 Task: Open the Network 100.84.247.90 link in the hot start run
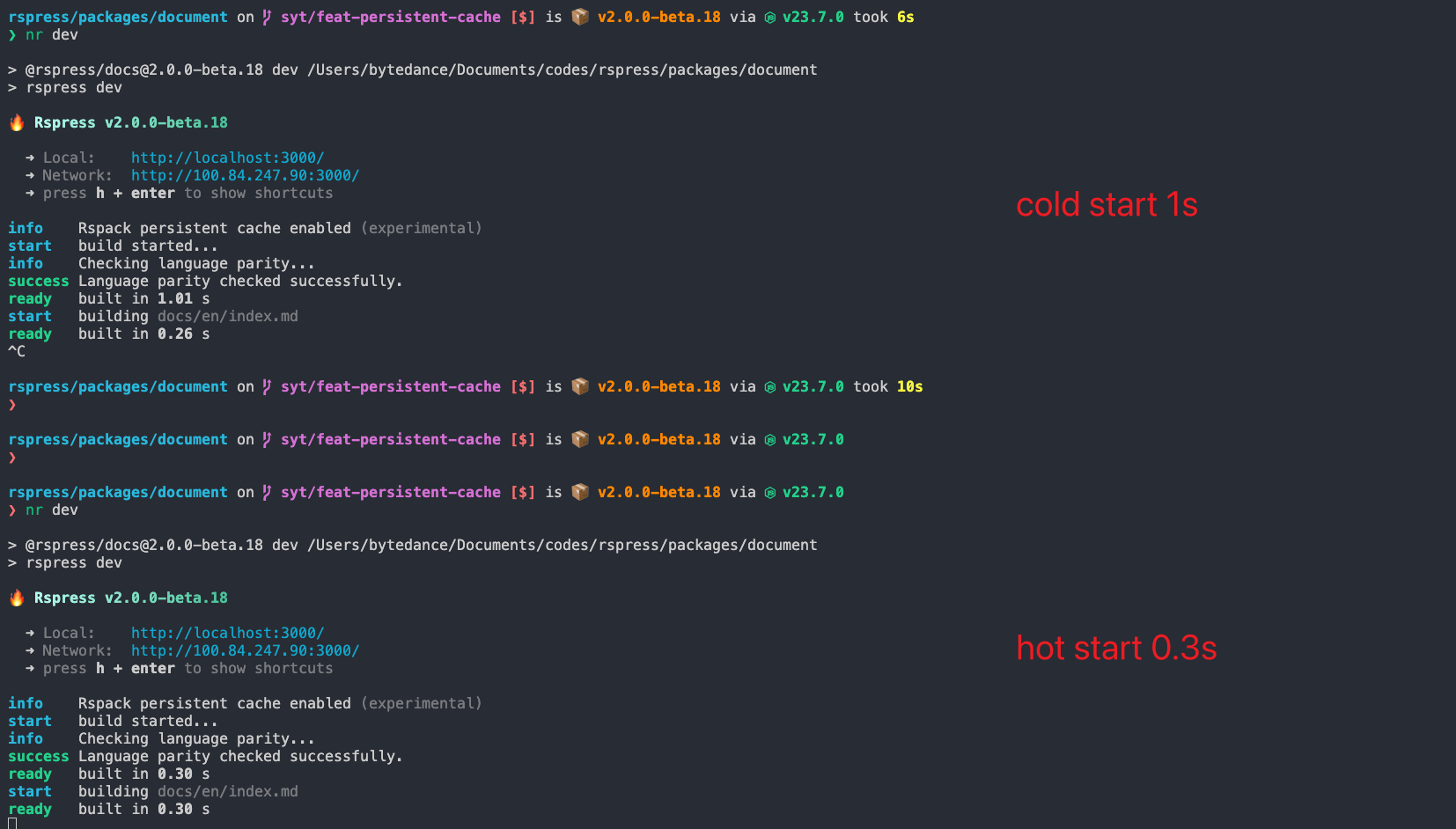pyautogui.click(x=245, y=650)
